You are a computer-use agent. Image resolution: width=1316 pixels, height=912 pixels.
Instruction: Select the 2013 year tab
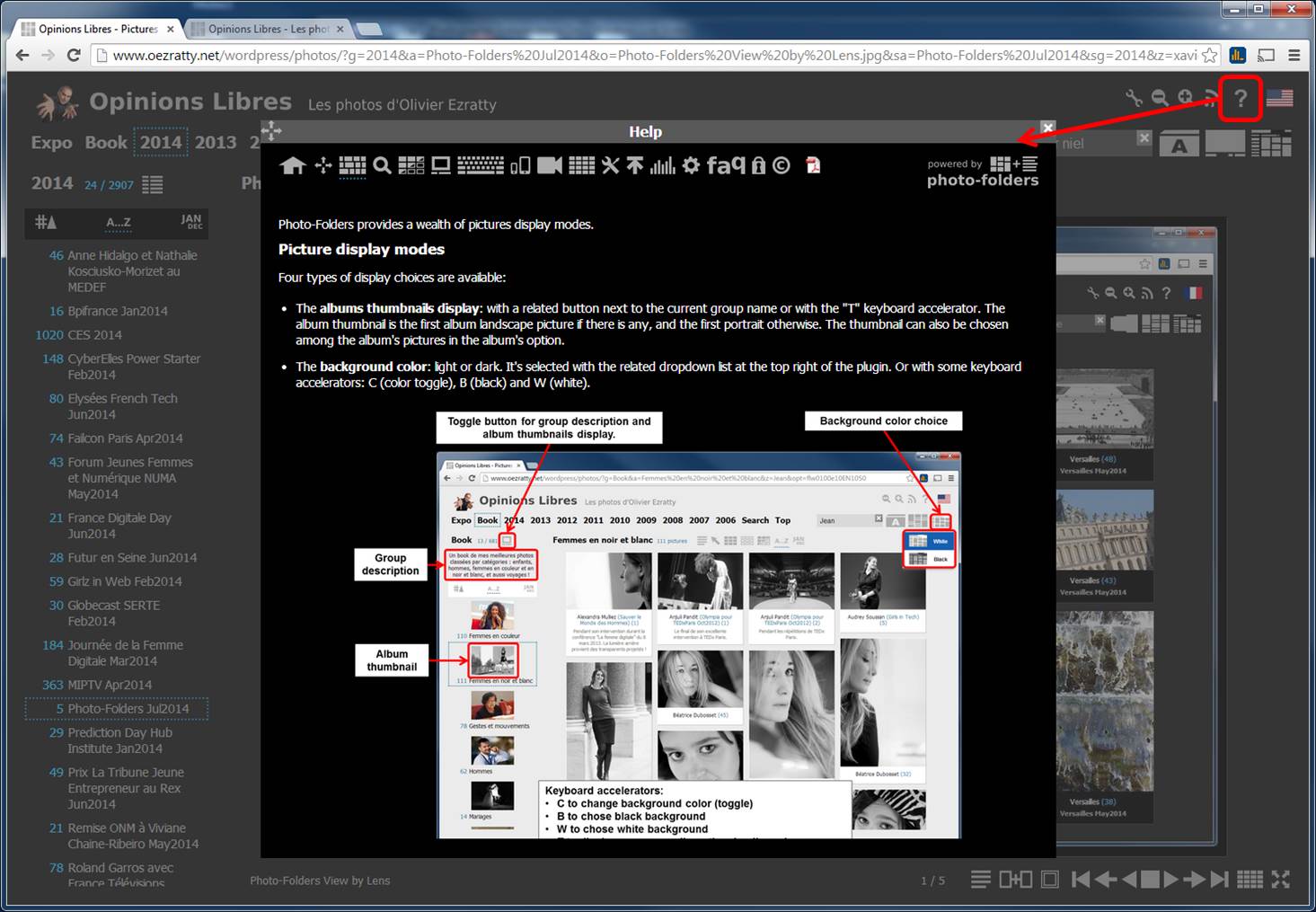pos(216,142)
